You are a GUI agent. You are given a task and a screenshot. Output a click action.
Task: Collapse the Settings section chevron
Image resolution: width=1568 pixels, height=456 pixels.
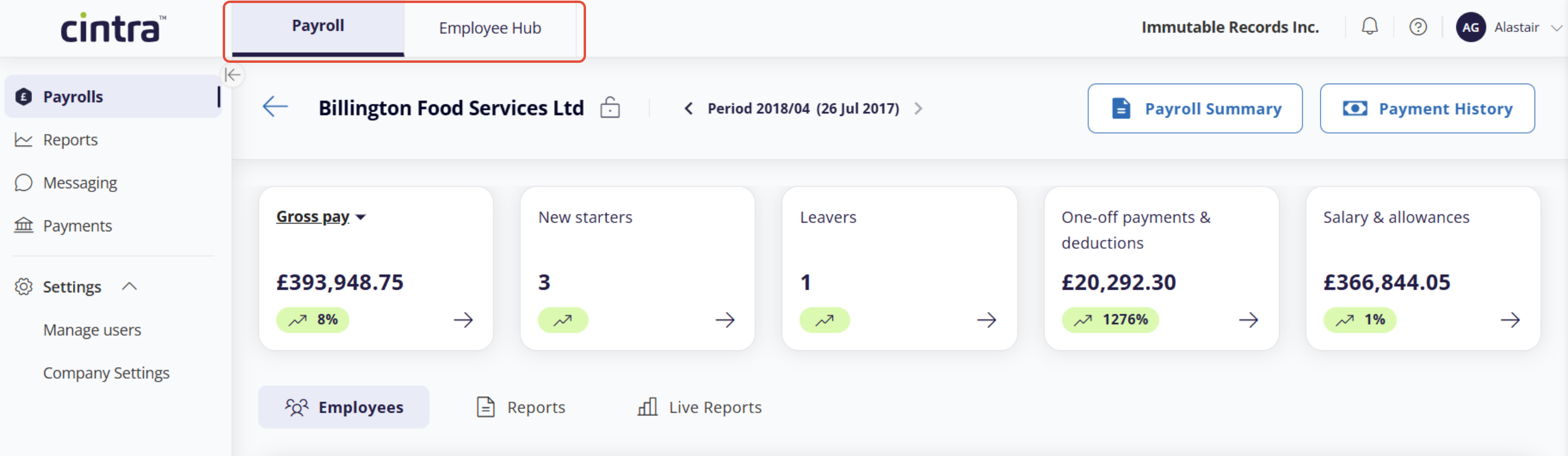[129, 286]
